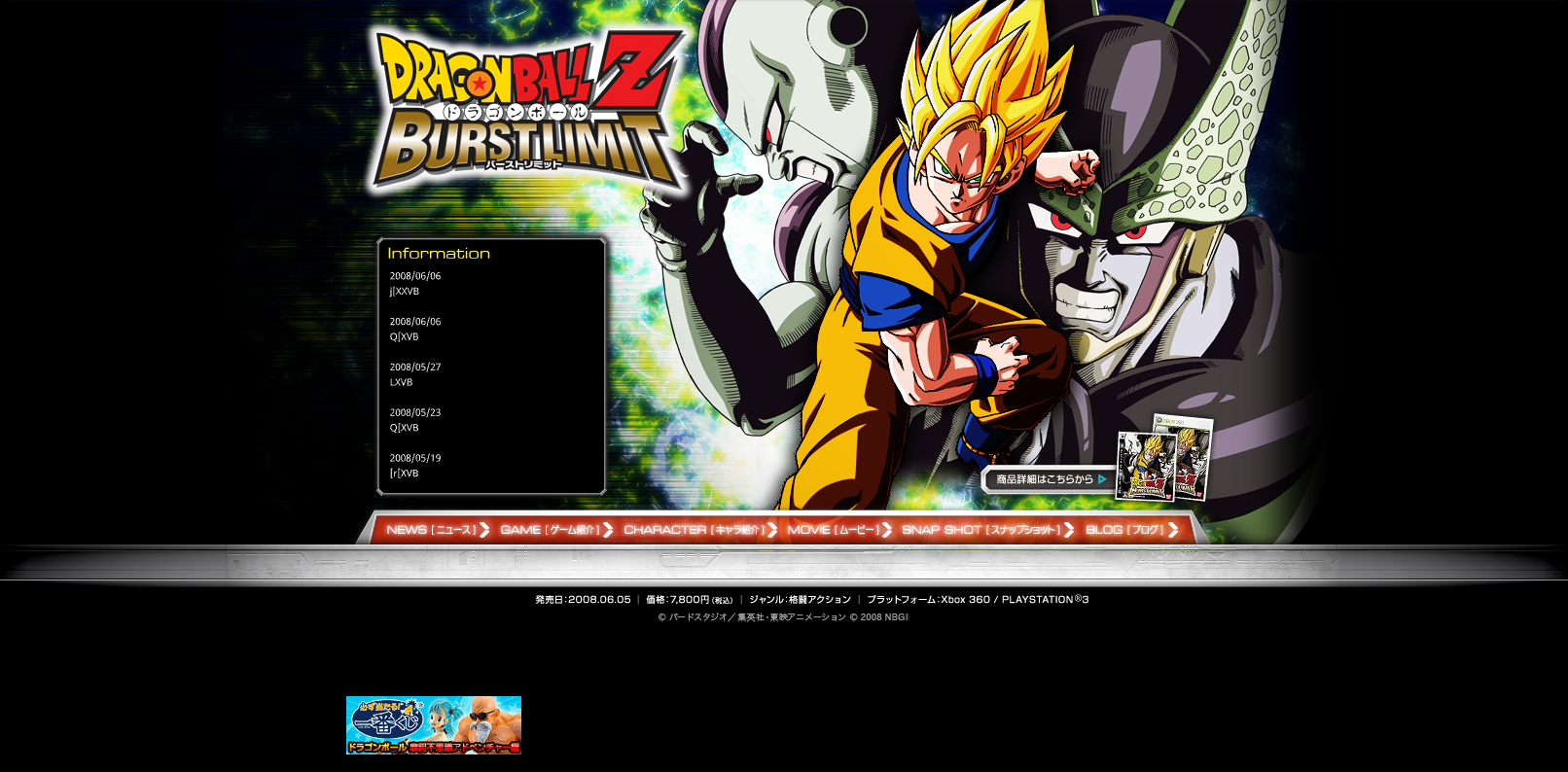Click the play arrow on product details button

click(1102, 479)
